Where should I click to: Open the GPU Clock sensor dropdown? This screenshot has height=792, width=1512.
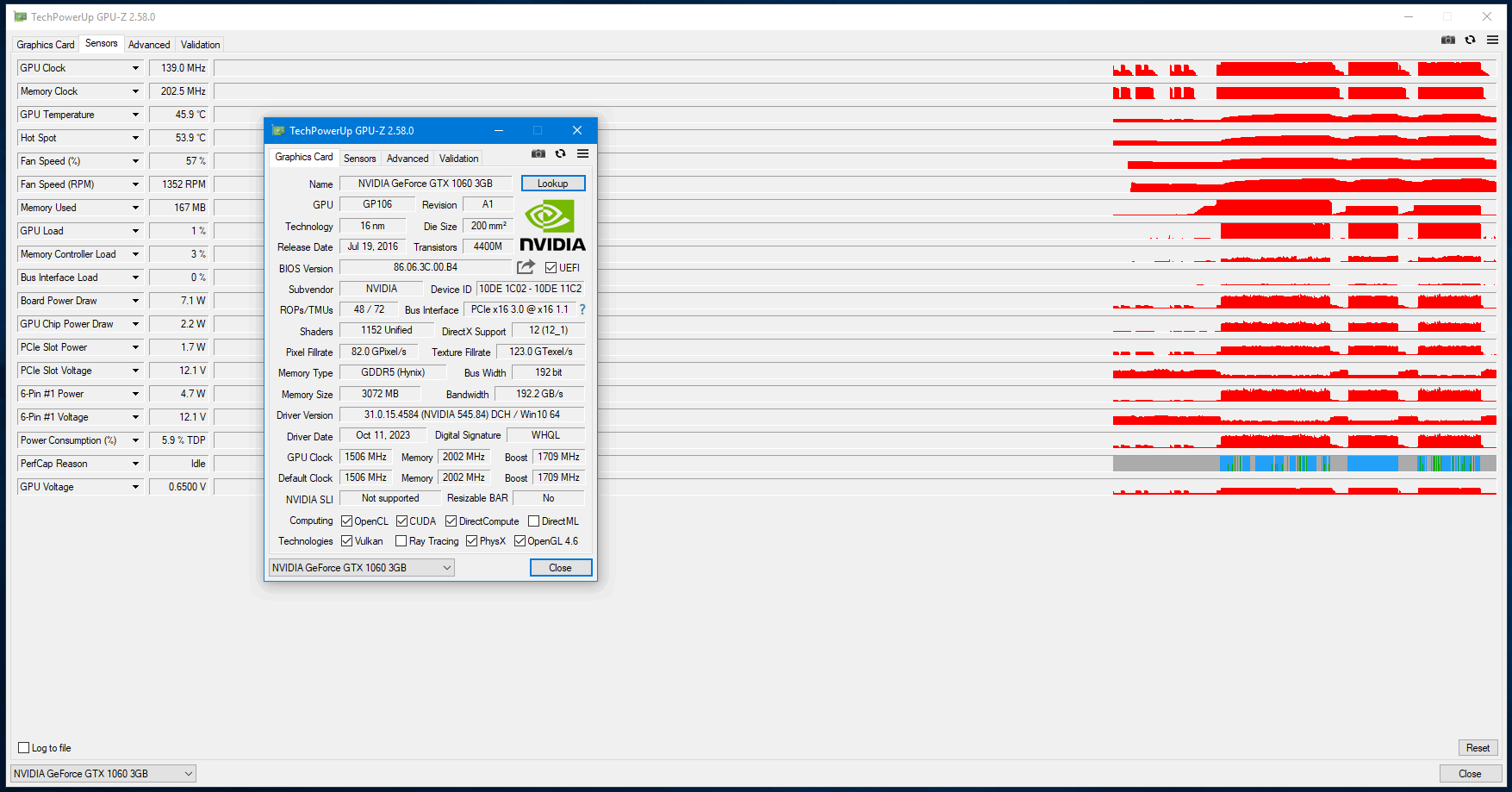pos(135,68)
